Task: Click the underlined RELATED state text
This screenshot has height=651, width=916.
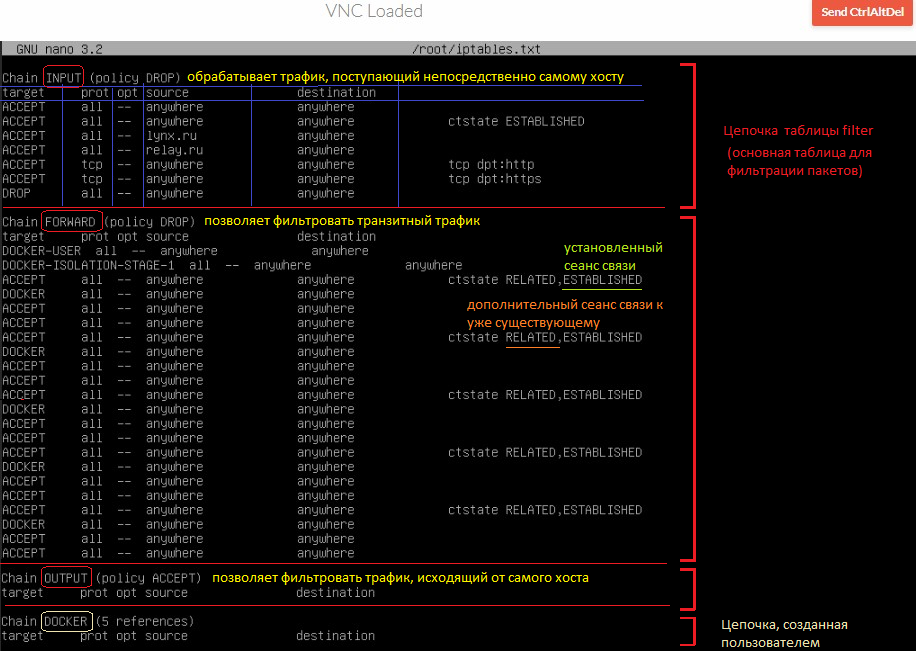Action: [x=533, y=337]
